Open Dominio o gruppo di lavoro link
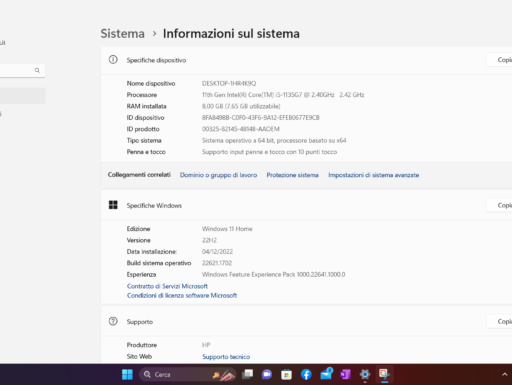This screenshot has width=512, height=385. (218, 175)
